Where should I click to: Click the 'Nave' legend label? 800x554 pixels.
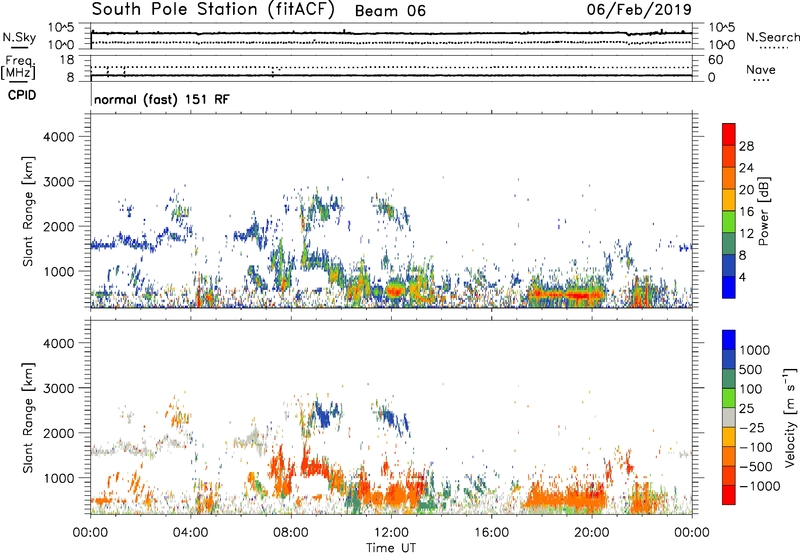tap(761, 69)
